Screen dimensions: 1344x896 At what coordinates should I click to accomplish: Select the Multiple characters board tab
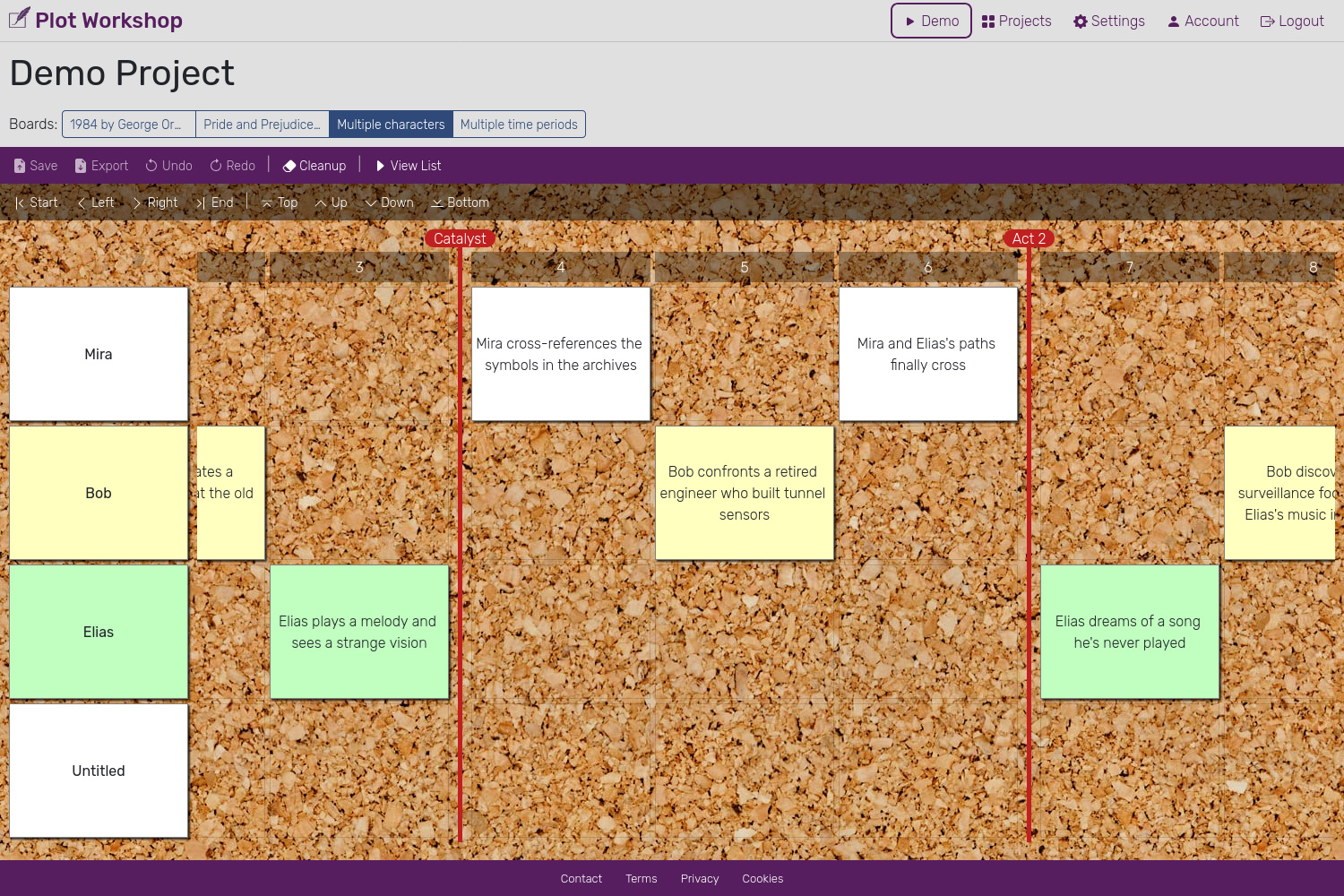point(391,125)
